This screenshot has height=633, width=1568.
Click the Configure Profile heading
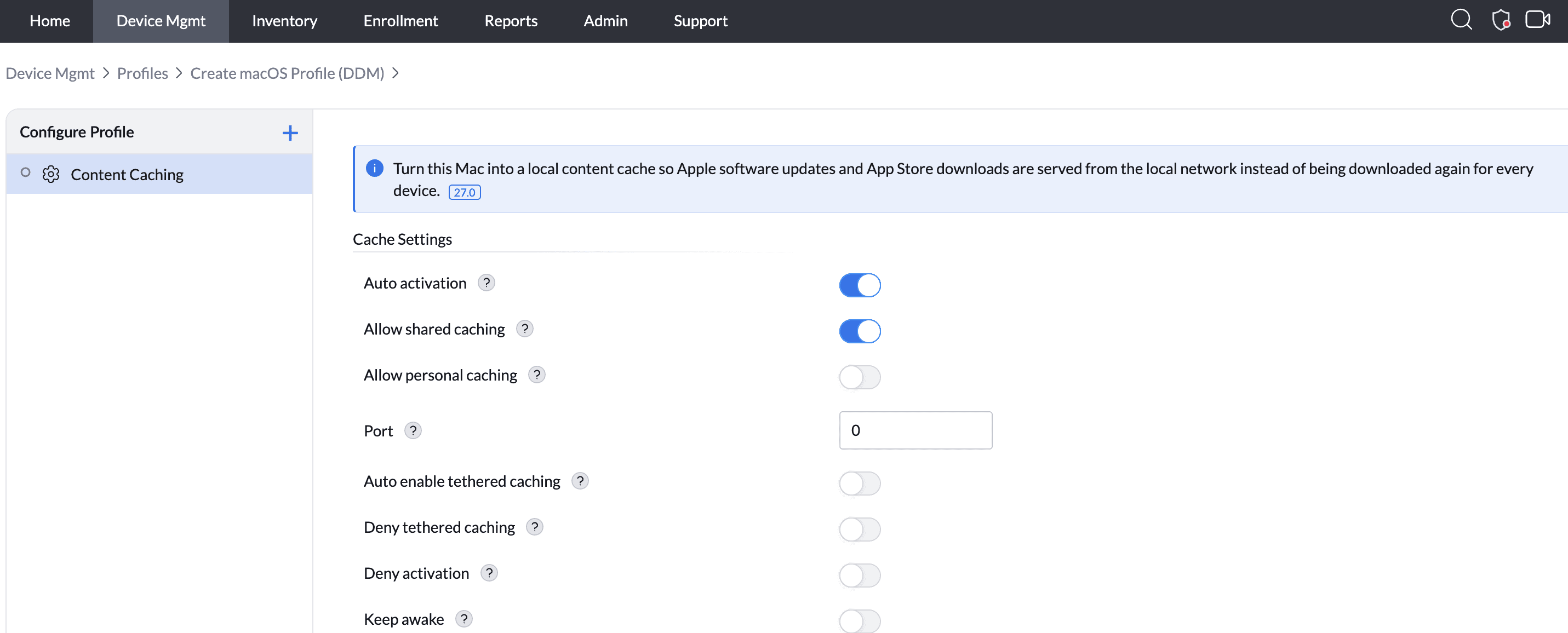(77, 131)
